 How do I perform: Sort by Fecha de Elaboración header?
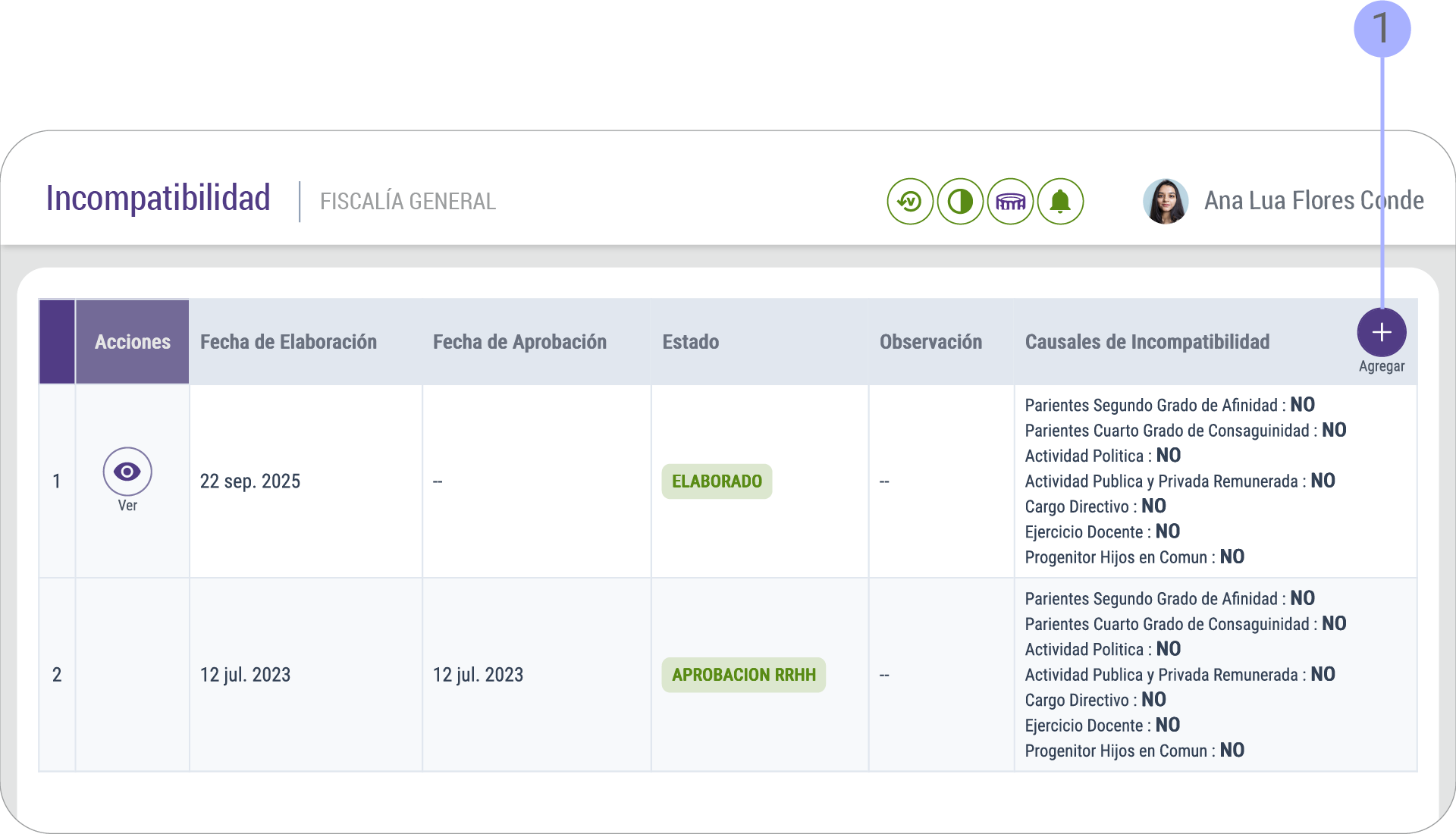tap(288, 342)
